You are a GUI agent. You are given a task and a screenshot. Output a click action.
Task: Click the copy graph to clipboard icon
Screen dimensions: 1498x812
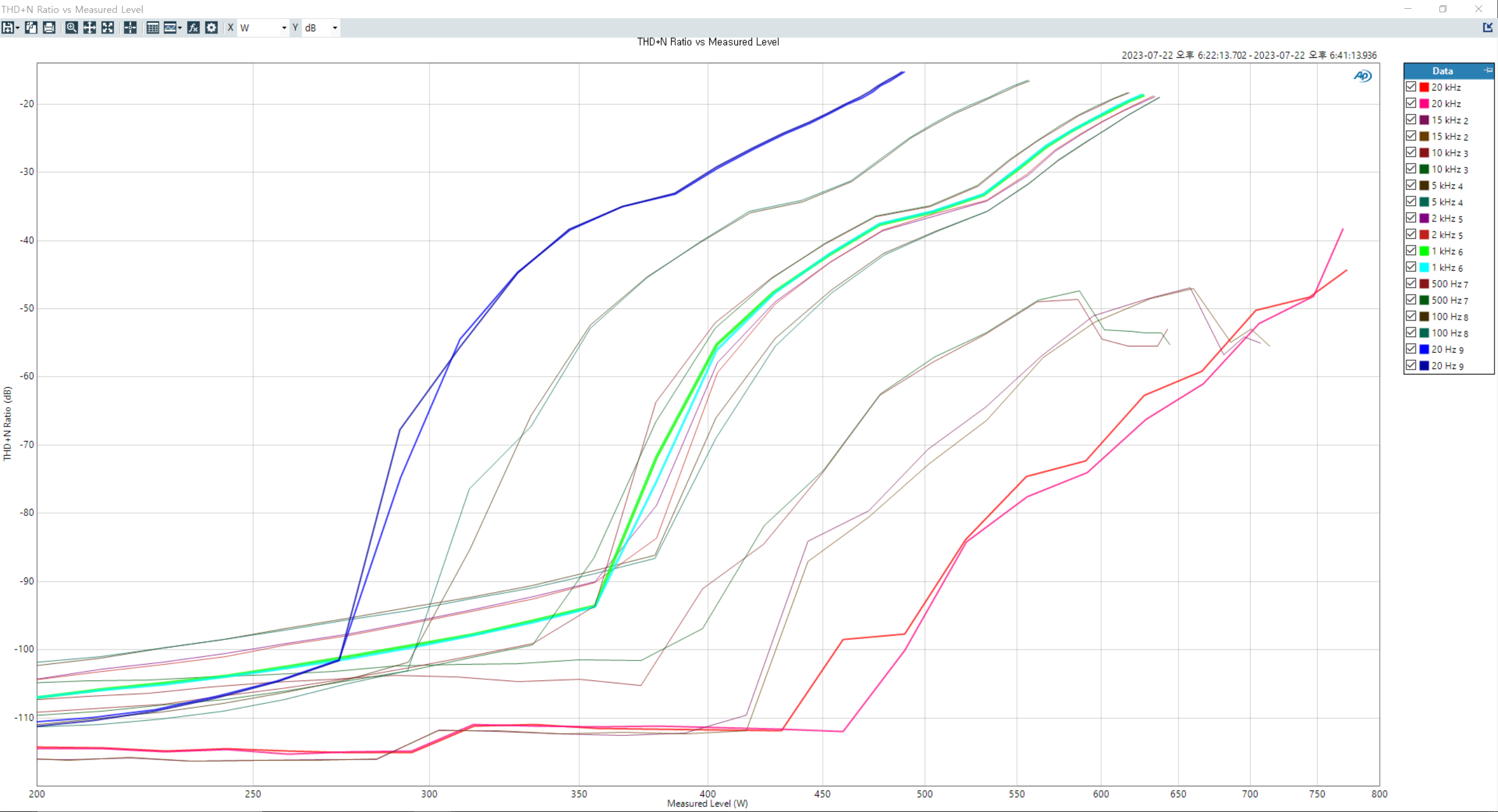pyautogui.click(x=31, y=27)
